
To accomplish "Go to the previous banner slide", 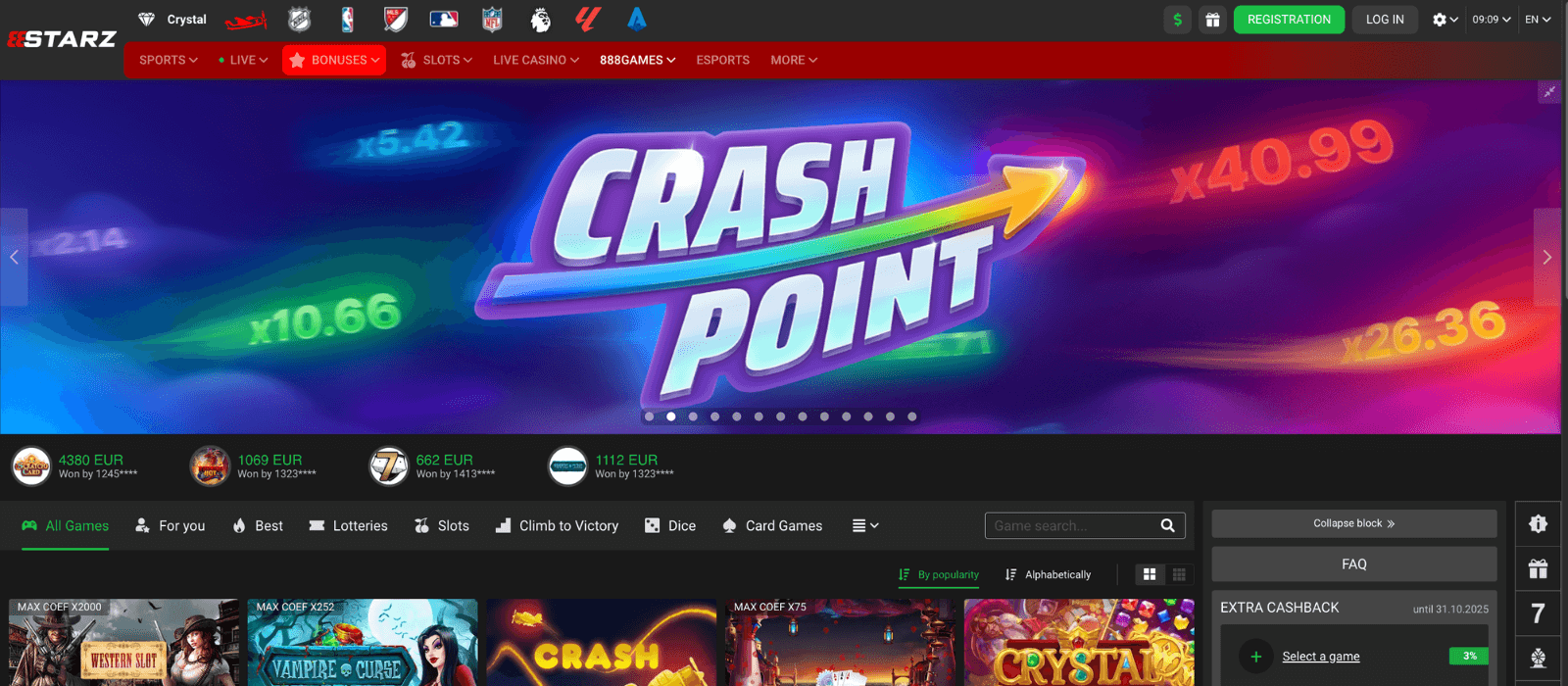I will 14,257.
